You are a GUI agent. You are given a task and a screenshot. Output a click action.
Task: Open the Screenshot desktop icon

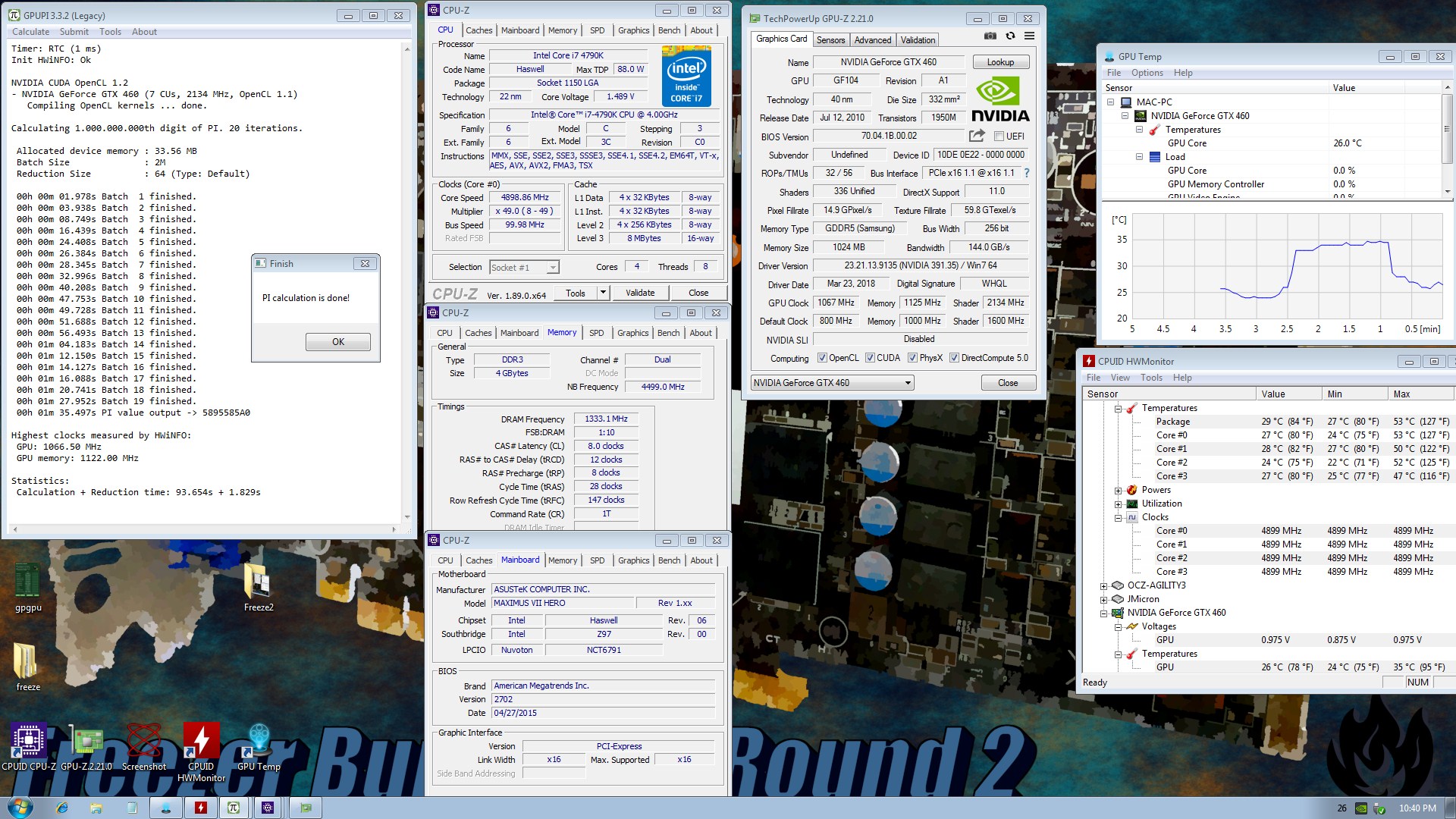(144, 747)
